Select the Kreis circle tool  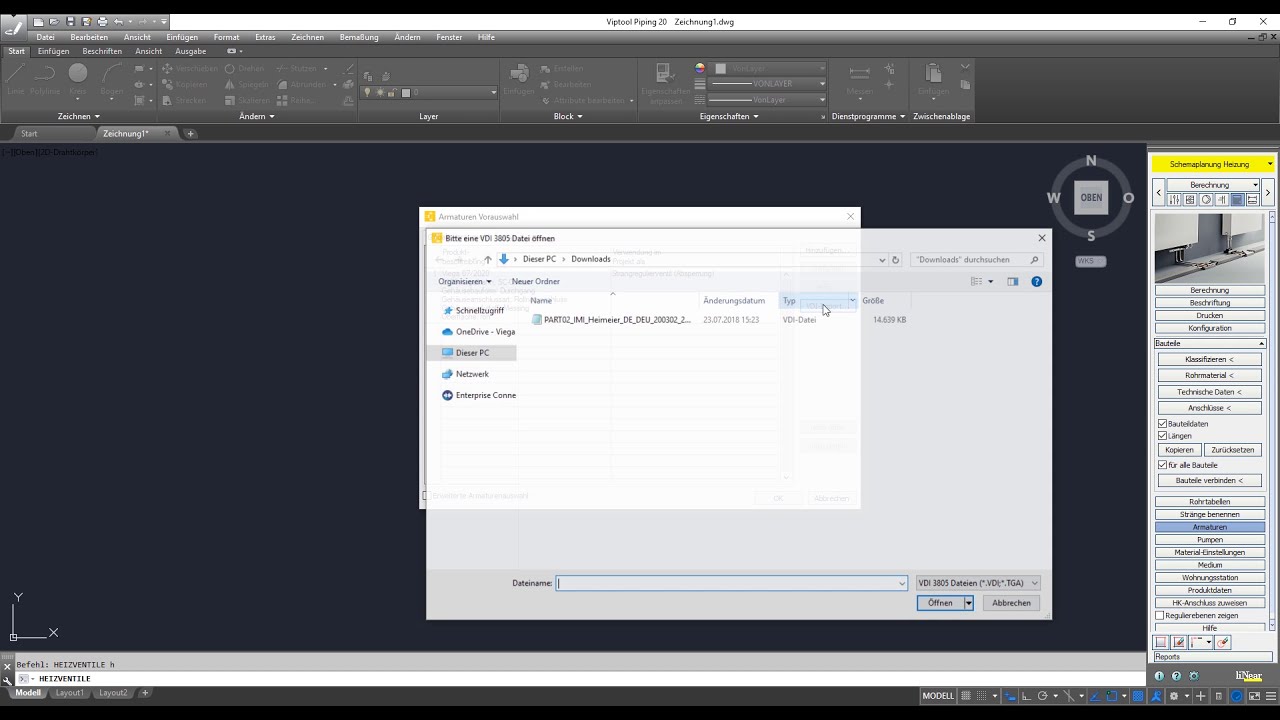[x=78, y=79]
